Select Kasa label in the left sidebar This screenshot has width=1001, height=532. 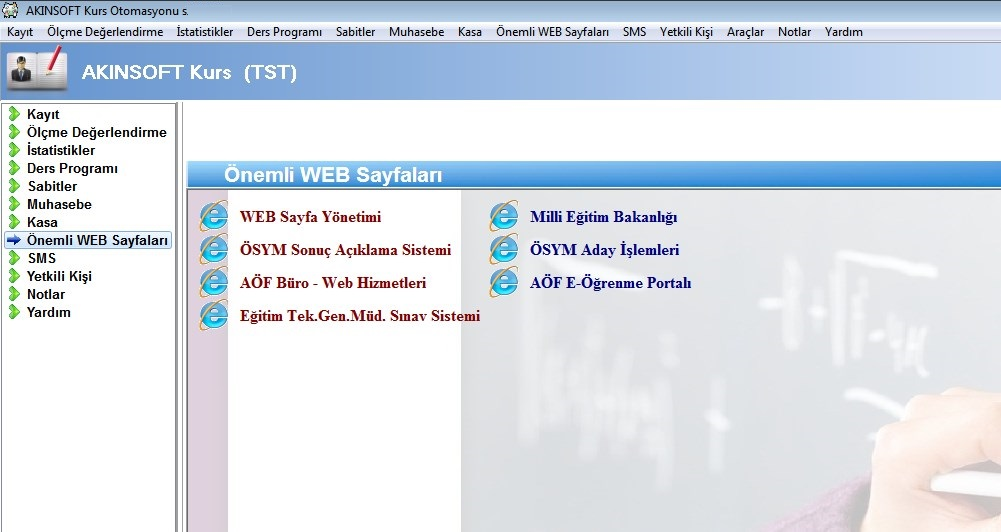42,222
